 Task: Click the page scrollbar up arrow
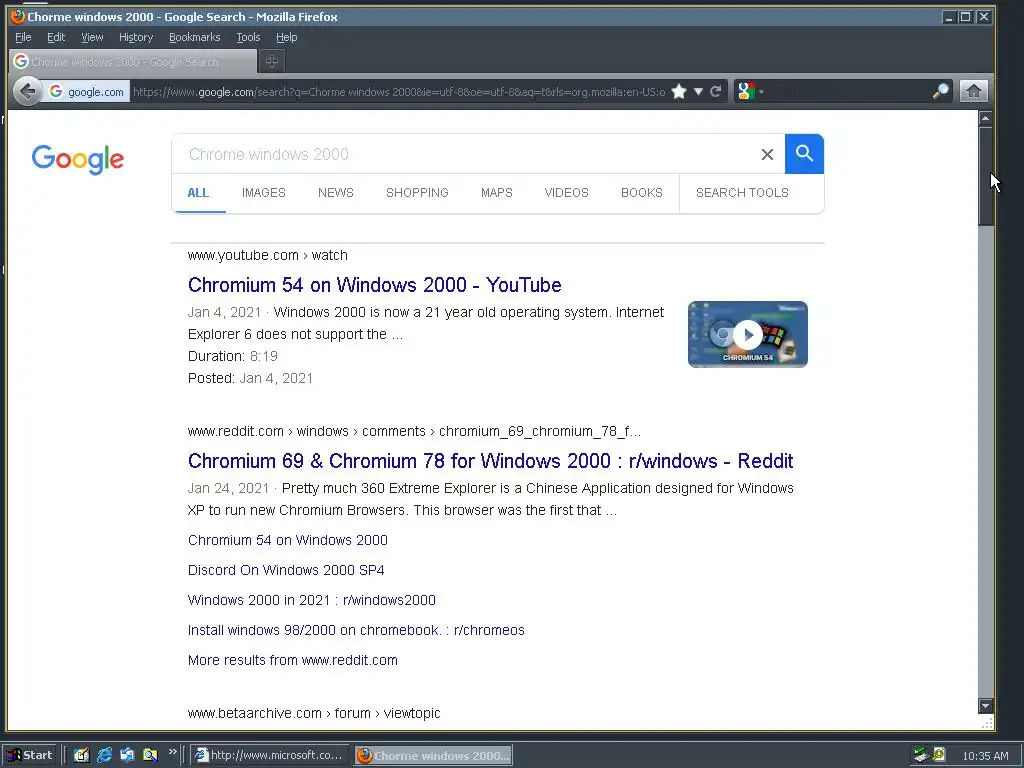coord(985,118)
